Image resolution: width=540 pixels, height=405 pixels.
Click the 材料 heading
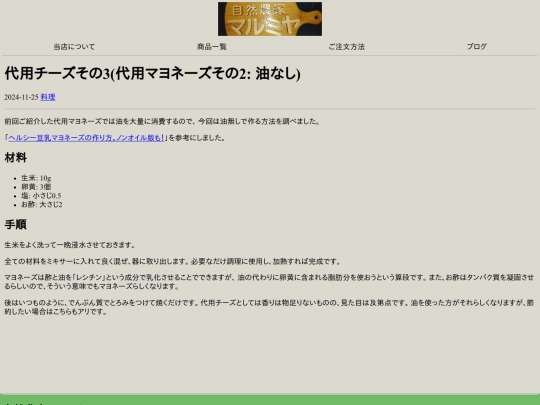click(x=15, y=158)
